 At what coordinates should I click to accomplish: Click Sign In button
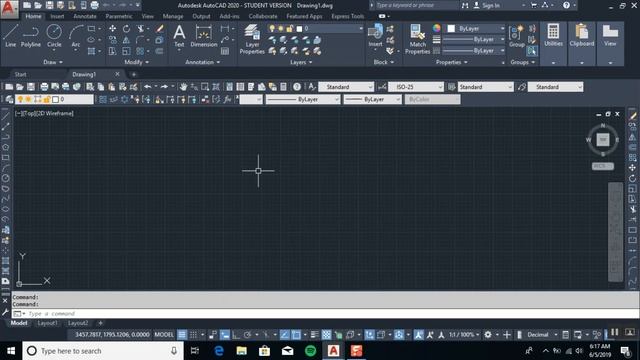point(491,5)
